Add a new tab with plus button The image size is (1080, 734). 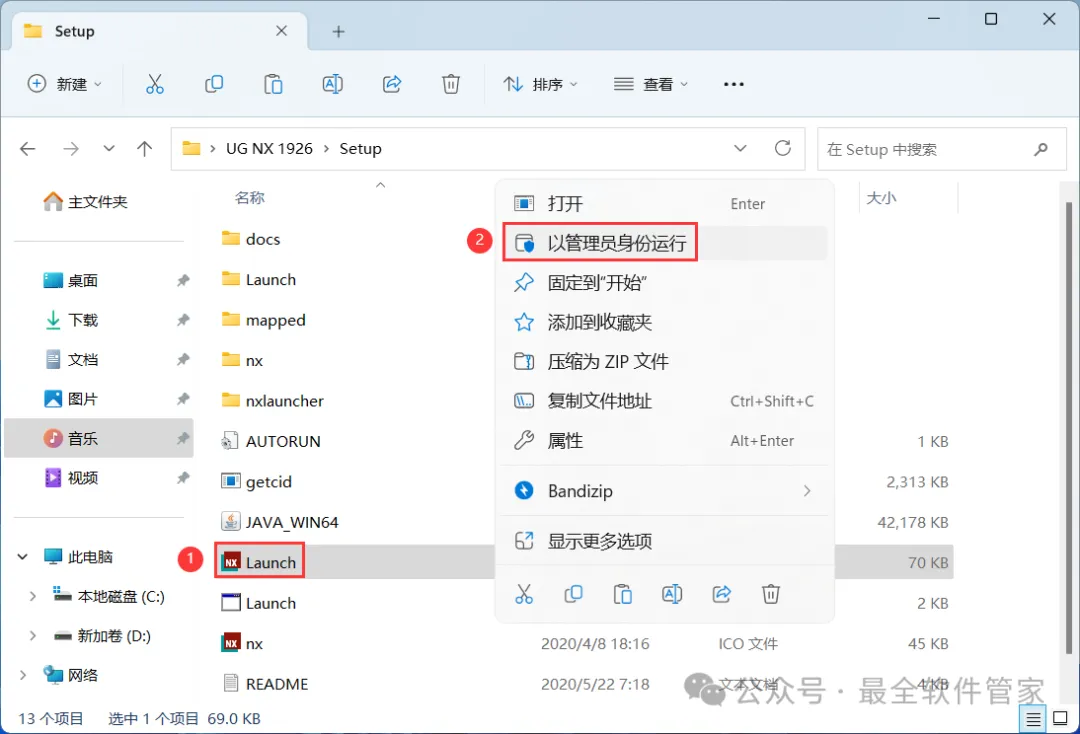[x=338, y=31]
